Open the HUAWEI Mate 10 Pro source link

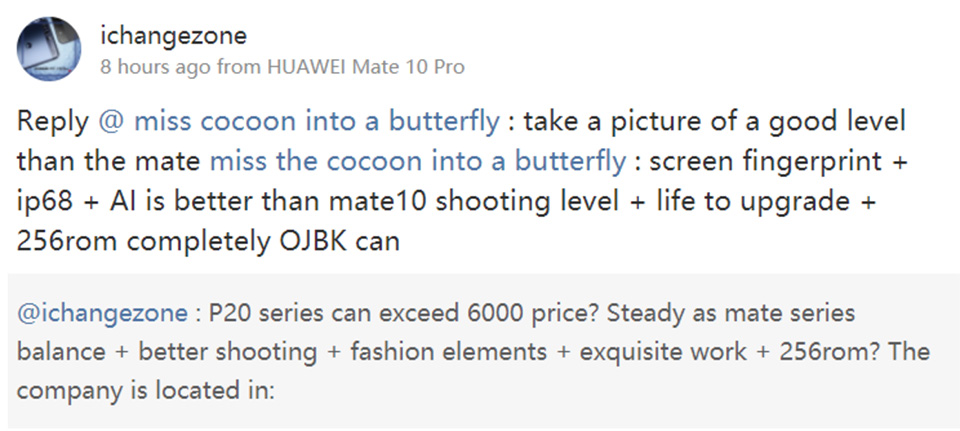[364, 67]
